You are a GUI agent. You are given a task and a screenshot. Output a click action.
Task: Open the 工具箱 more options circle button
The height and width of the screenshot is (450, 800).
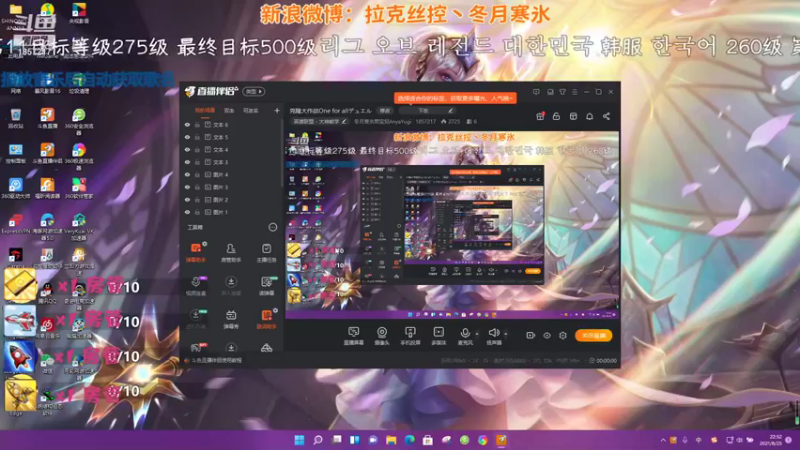tap(273, 227)
